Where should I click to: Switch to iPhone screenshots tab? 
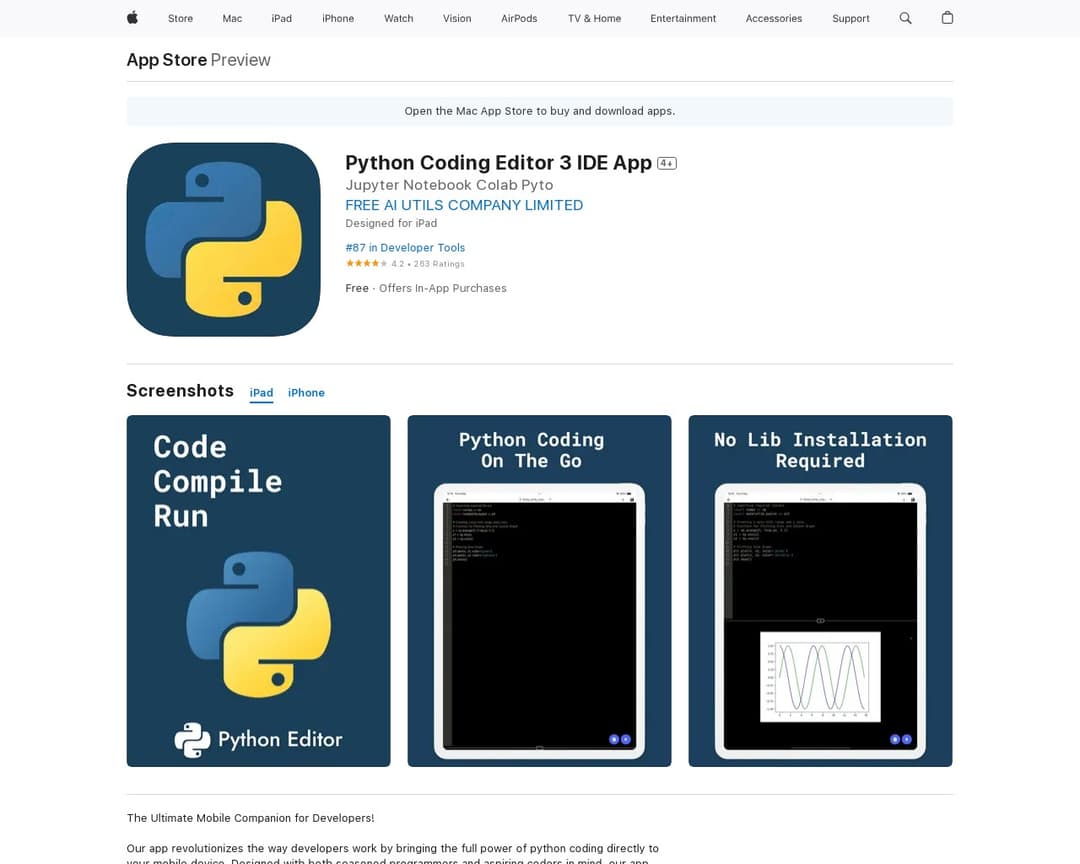pyautogui.click(x=307, y=393)
